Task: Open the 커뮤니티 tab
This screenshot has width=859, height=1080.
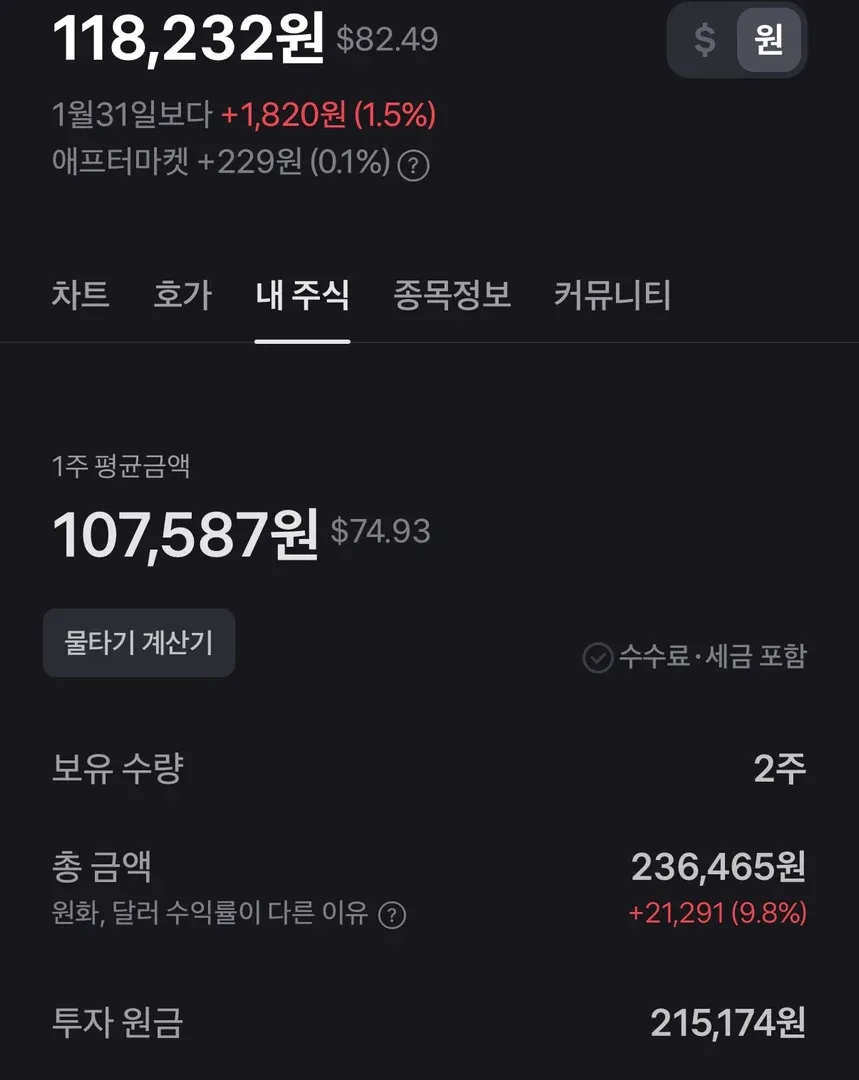Action: [x=612, y=295]
